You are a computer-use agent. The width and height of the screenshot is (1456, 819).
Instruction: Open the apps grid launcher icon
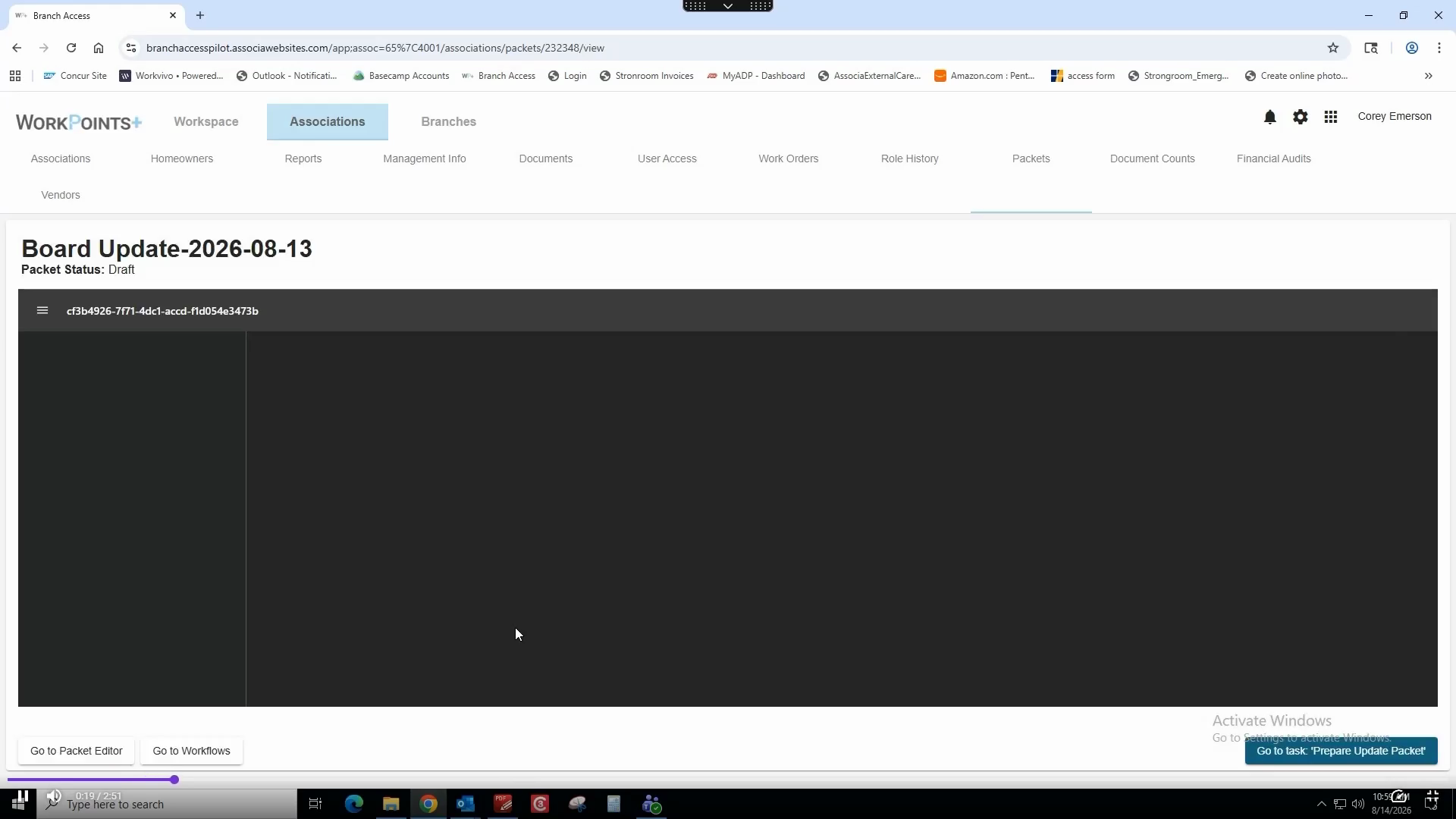[1331, 117]
